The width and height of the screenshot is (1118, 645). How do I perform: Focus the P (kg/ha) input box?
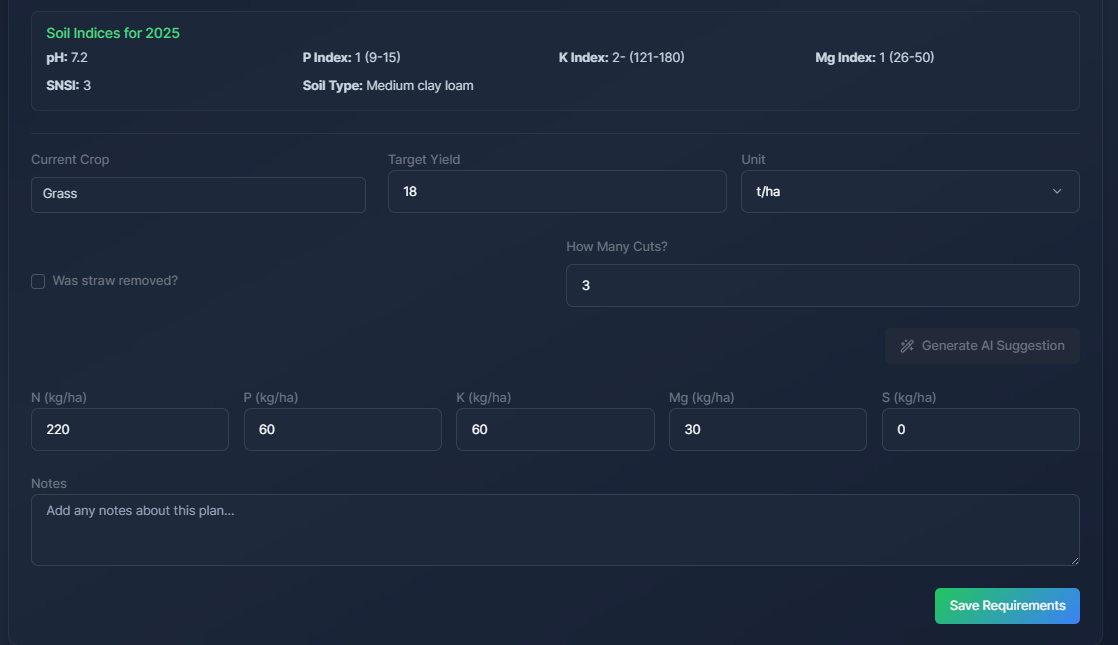point(342,430)
